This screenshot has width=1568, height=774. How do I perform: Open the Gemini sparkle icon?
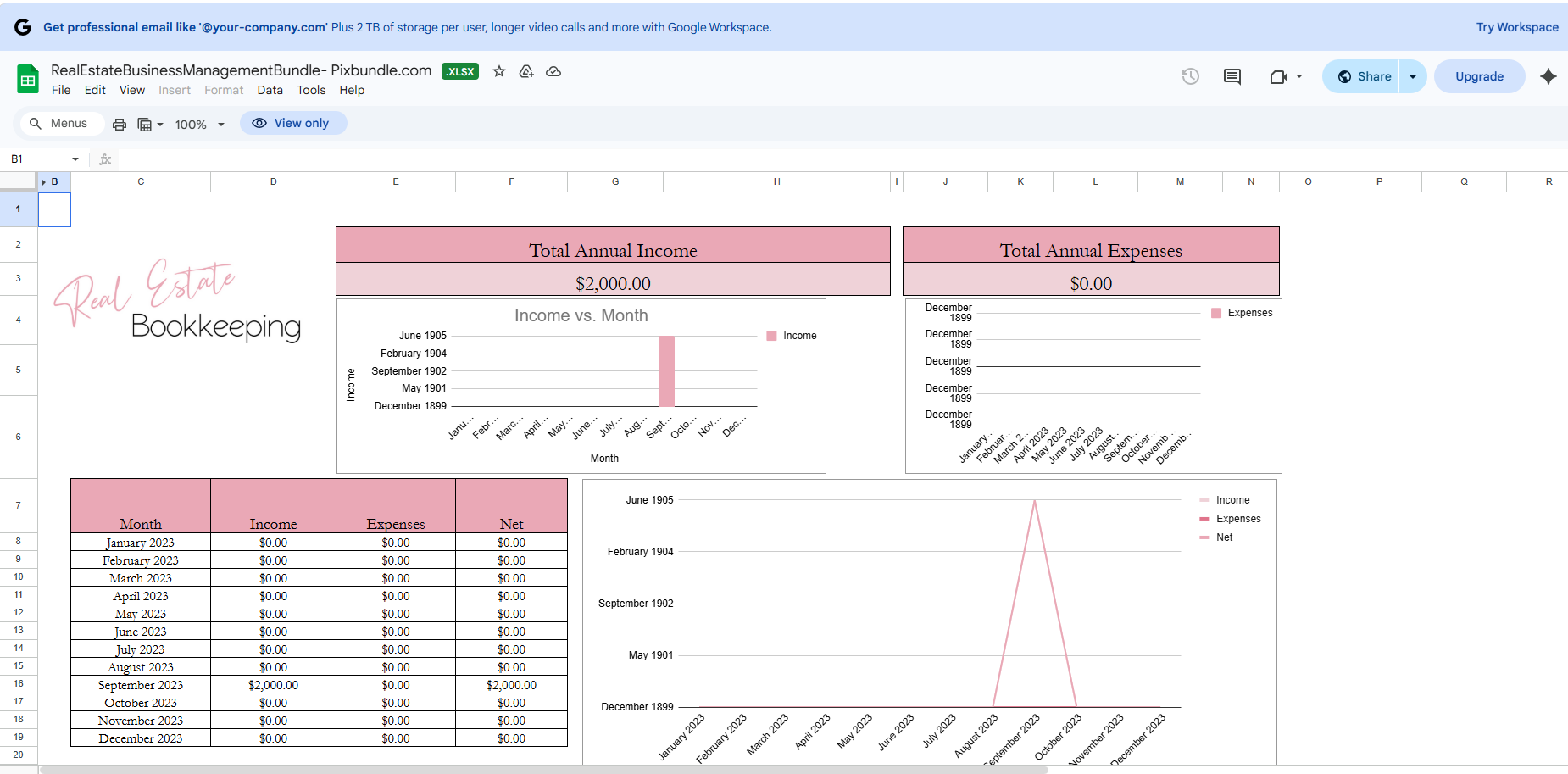(1549, 76)
